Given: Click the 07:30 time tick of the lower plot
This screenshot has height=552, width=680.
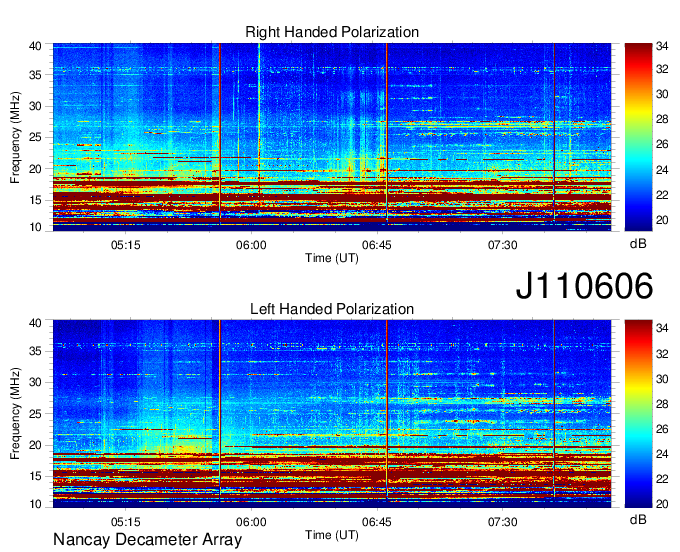Looking at the screenshot, I should [x=502, y=522].
